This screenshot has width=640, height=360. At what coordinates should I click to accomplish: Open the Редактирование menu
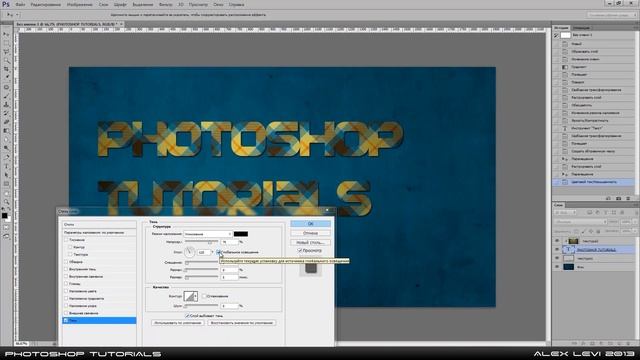[x=46, y=4]
